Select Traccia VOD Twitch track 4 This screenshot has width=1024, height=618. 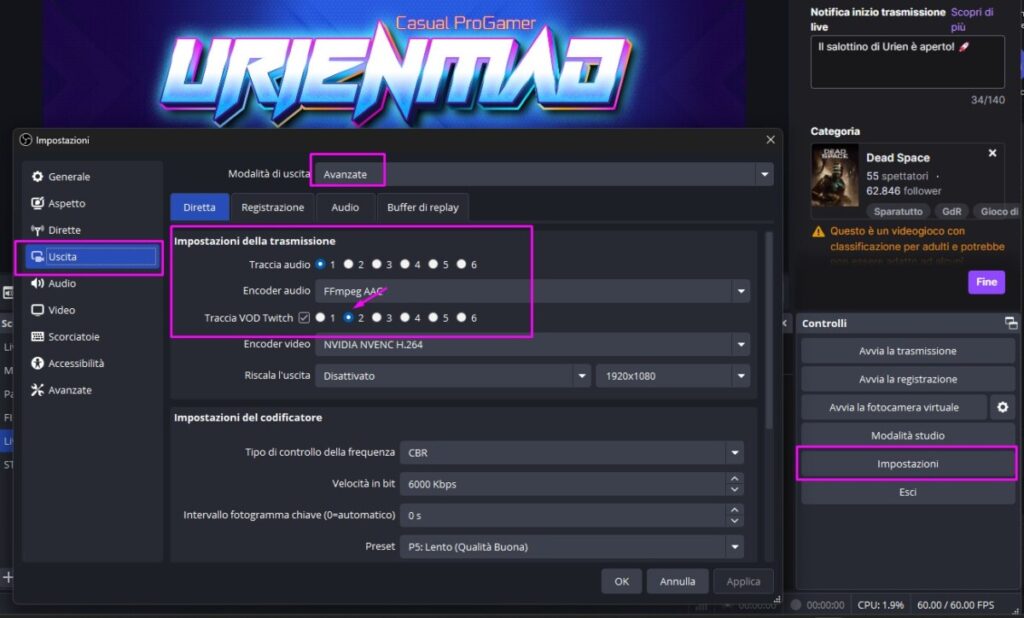[405, 318]
